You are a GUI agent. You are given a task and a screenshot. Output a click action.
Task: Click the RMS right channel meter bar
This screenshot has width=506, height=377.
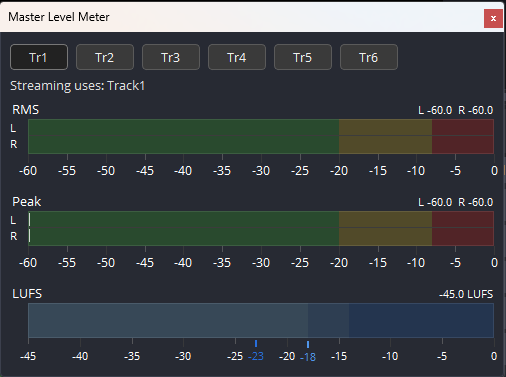tap(261, 144)
